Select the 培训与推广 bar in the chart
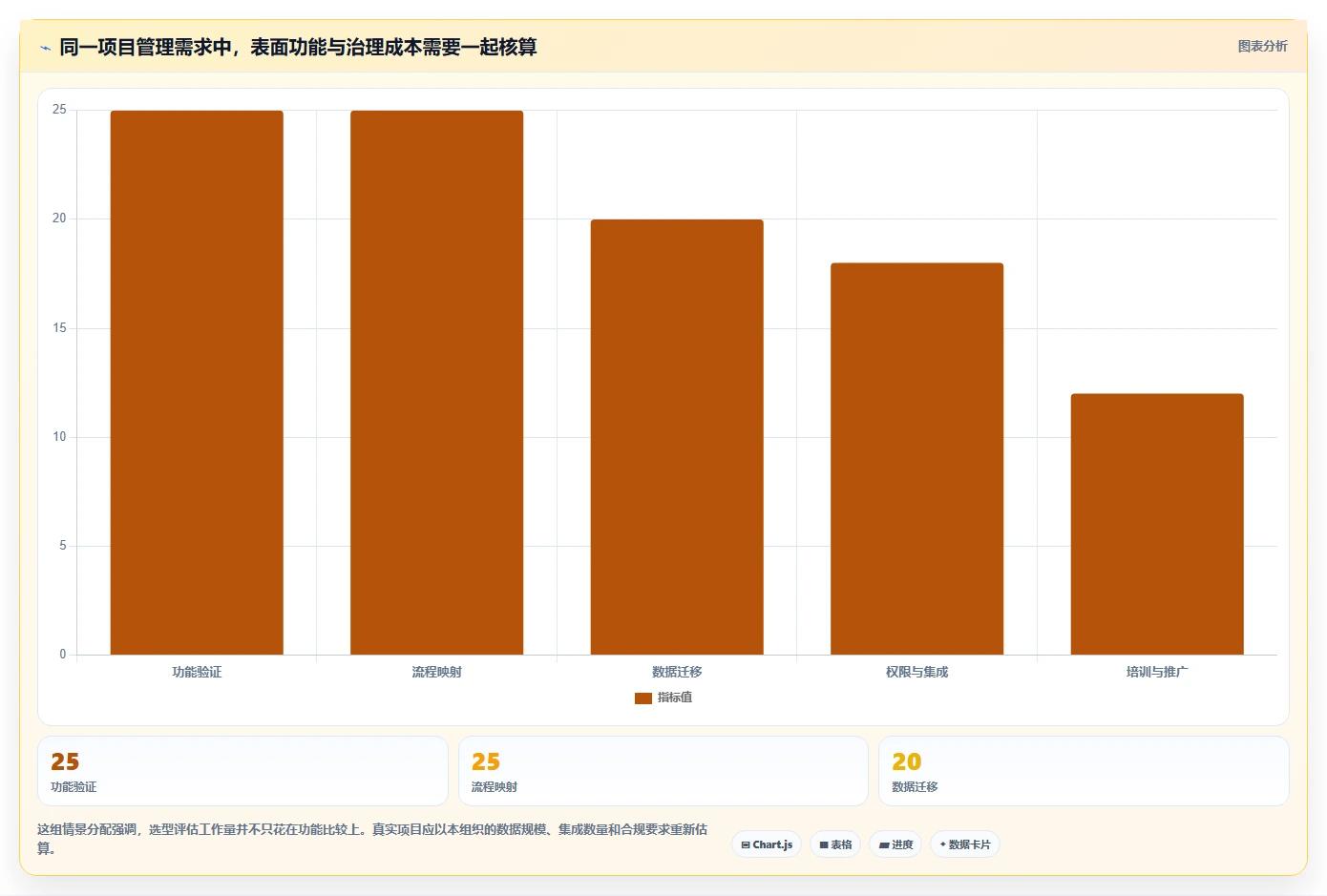 click(x=1157, y=524)
